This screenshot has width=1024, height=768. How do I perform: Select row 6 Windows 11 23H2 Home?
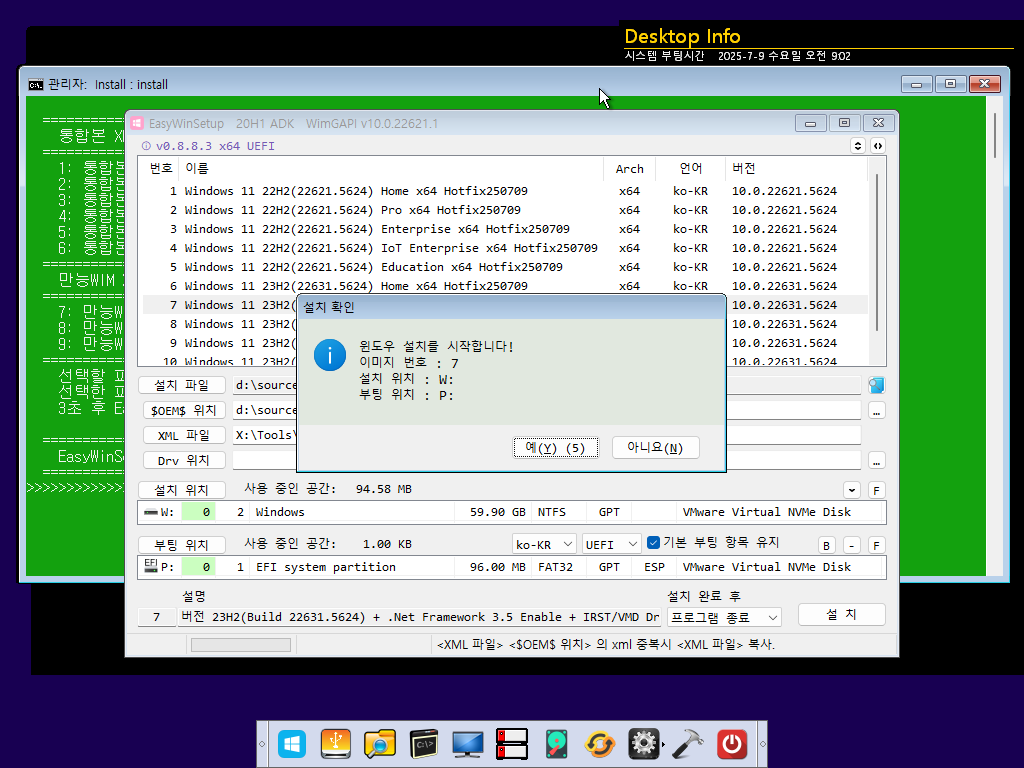(505, 286)
